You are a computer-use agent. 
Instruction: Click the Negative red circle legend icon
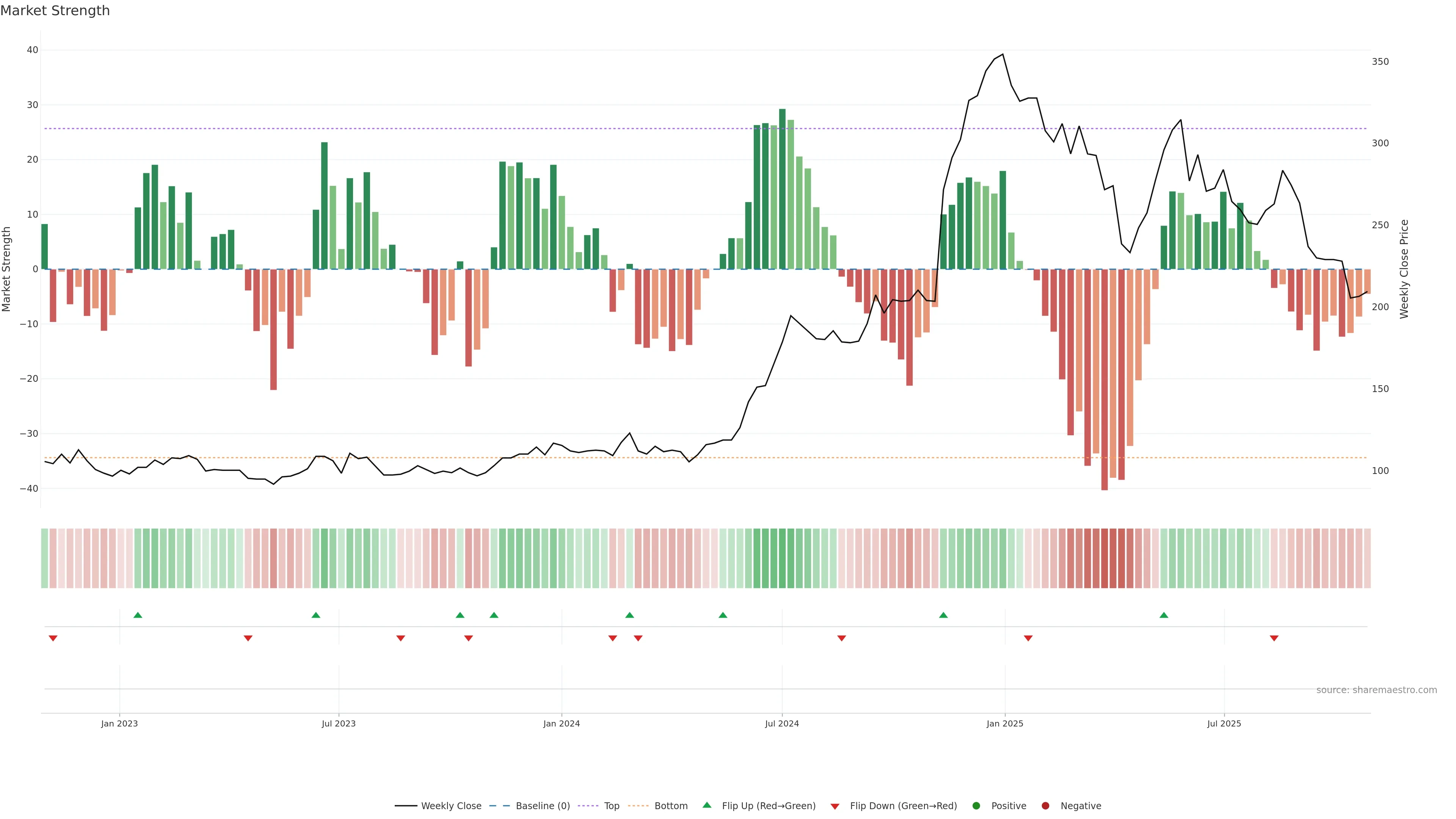[x=1045, y=806]
